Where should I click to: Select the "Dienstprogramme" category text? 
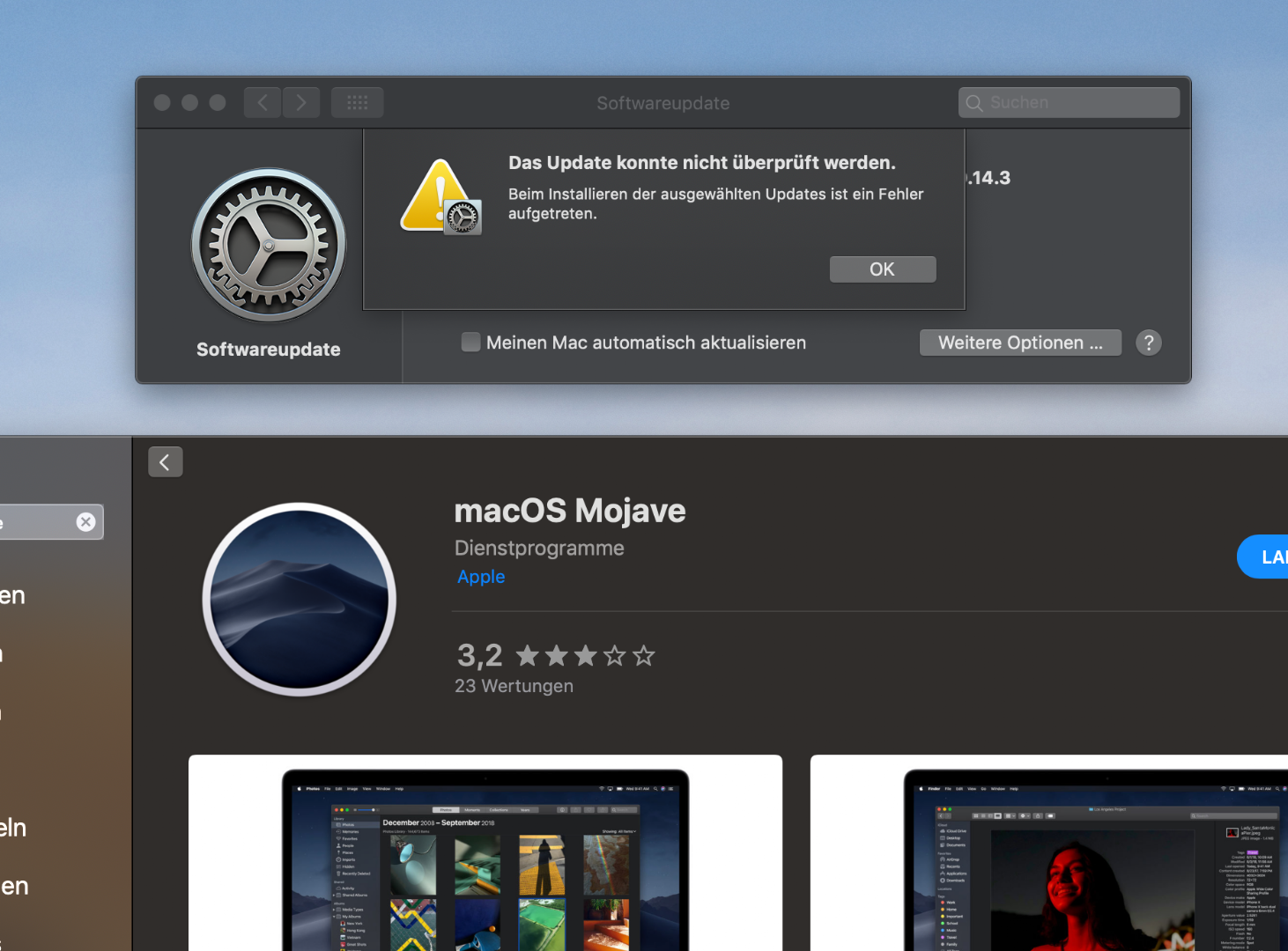tap(539, 548)
